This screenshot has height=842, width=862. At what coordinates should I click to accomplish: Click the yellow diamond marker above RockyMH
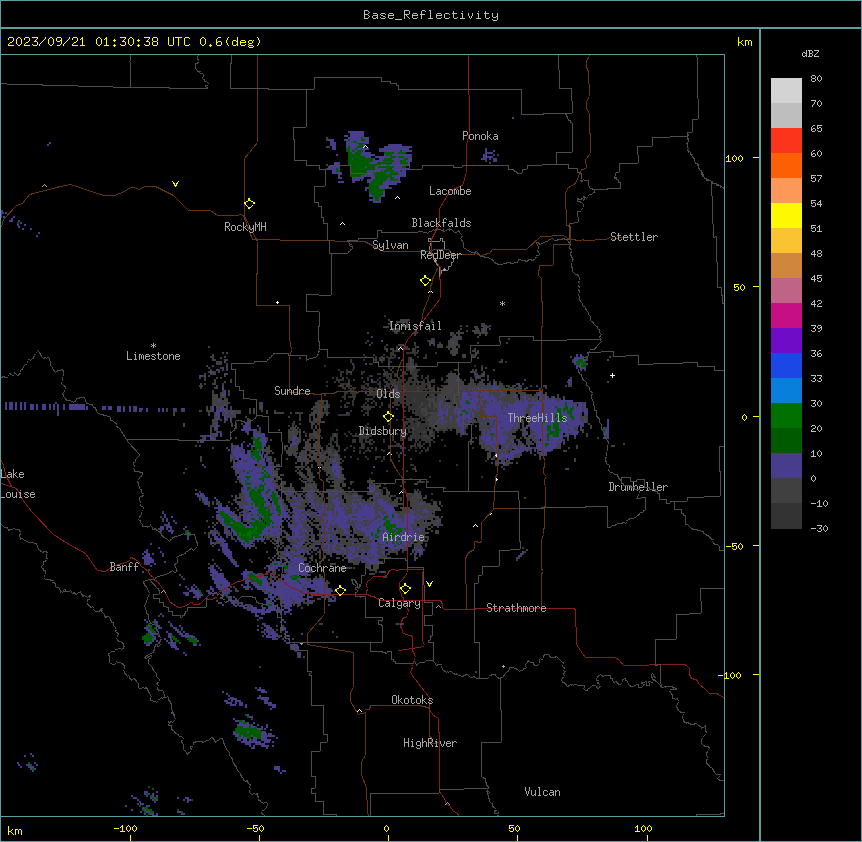pyautogui.click(x=249, y=203)
